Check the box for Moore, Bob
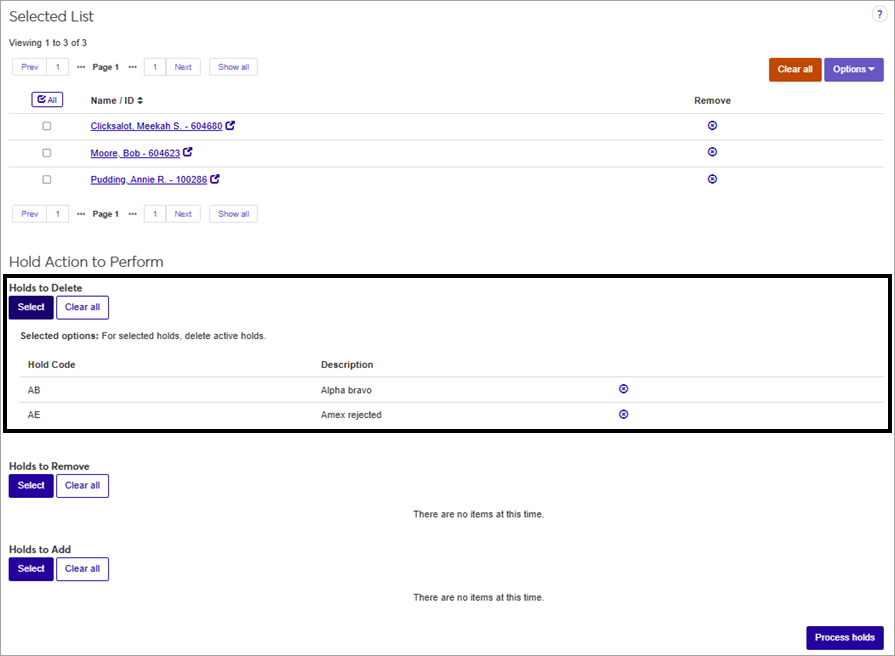 pos(47,152)
